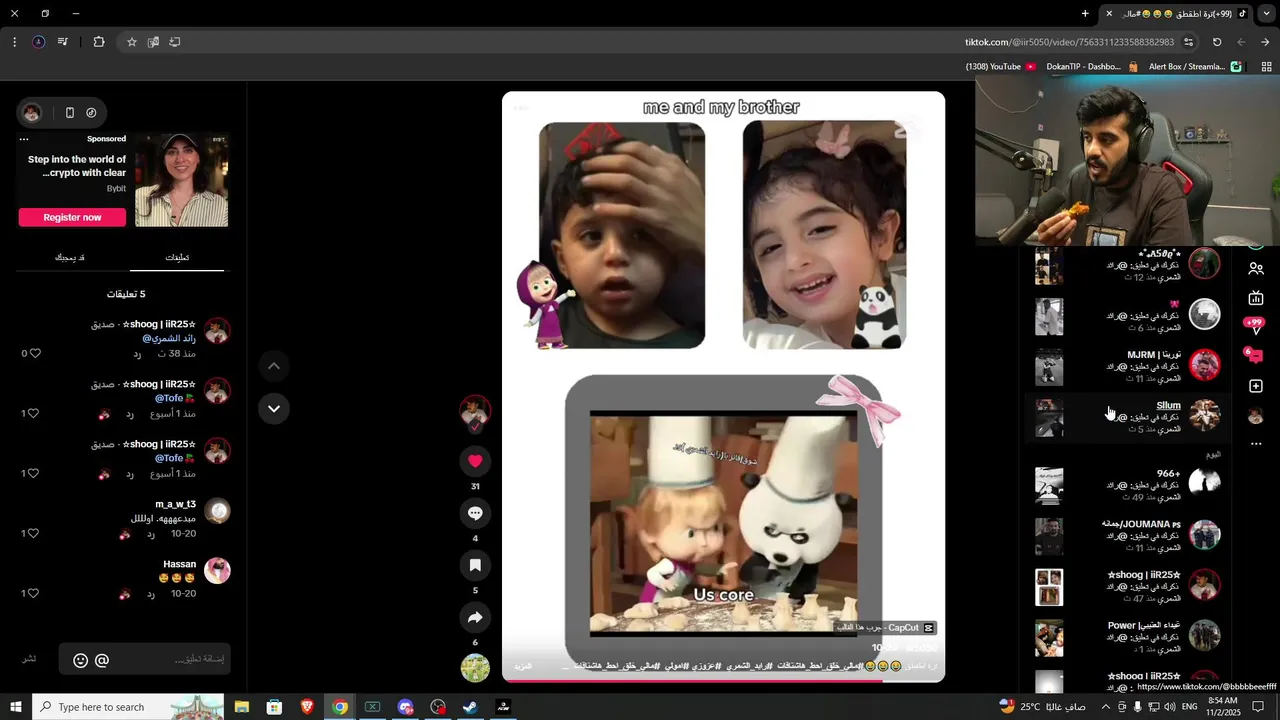Open the Chrome profile avatar
Viewport: 1280px width, 720px height.
click(38, 42)
